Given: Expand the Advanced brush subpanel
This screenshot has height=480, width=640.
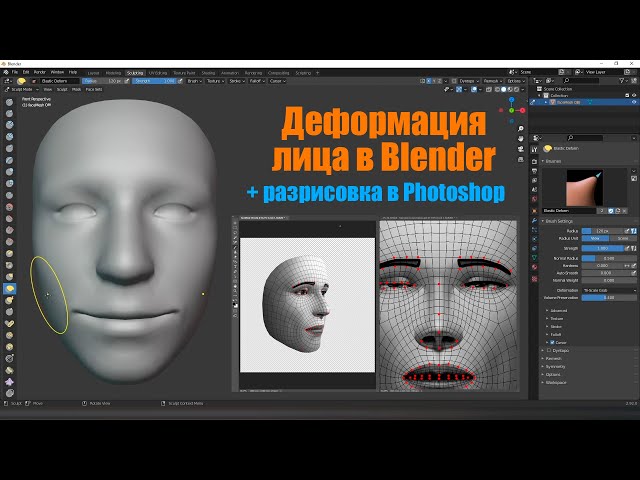Looking at the screenshot, I should click(x=558, y=311).
